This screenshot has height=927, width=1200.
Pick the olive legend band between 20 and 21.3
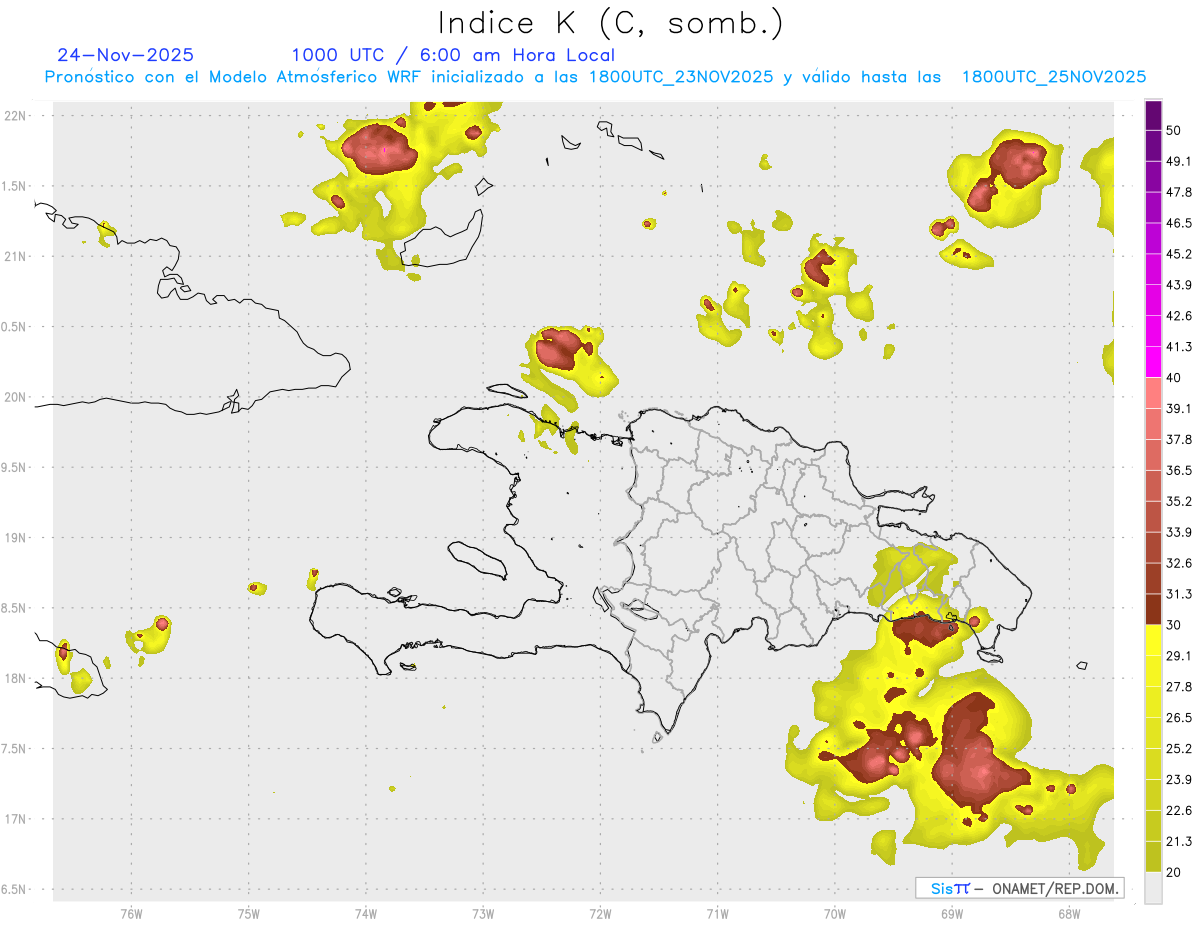(x=1153, y=856)
